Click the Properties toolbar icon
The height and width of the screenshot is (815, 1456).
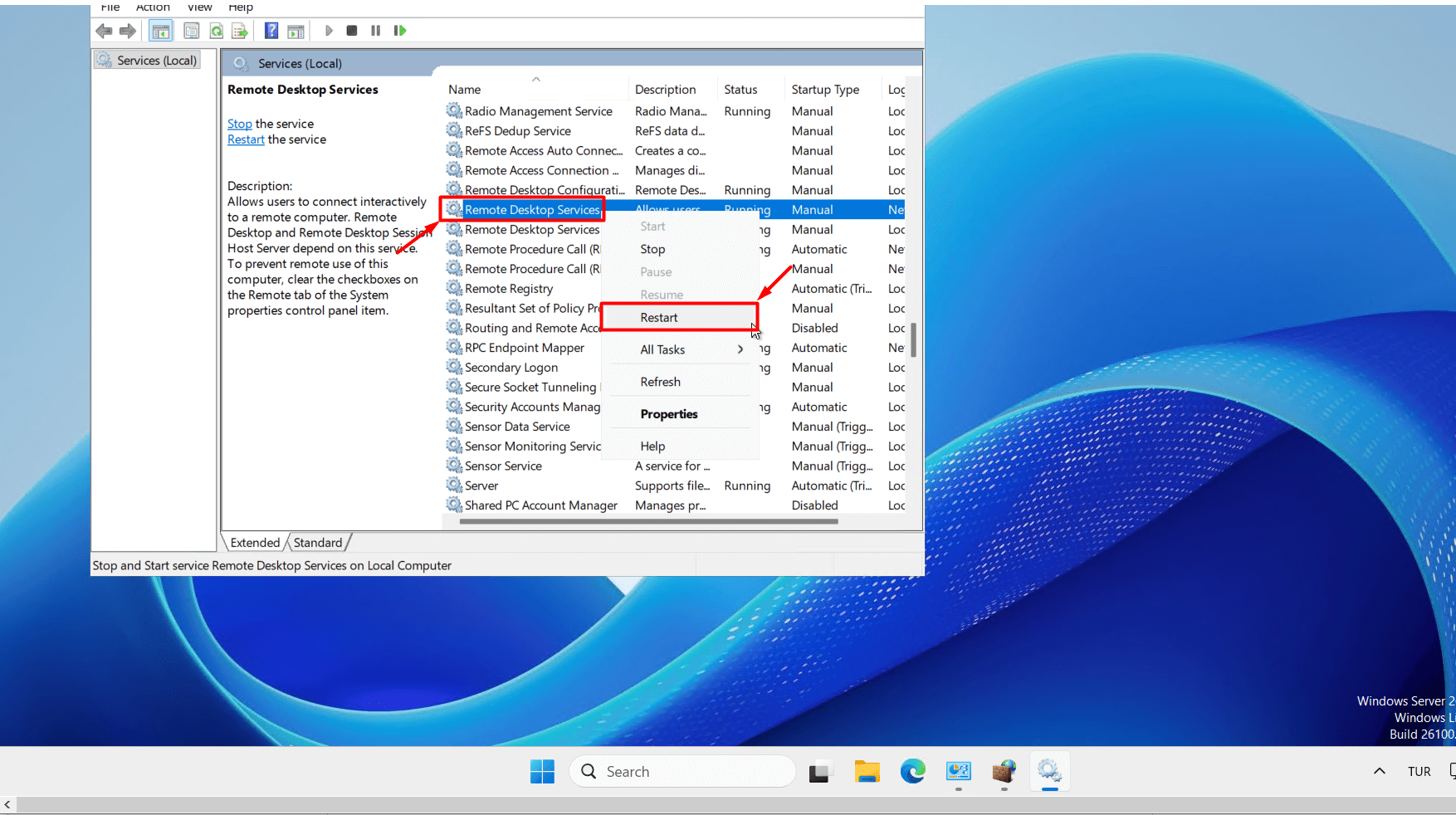click(192, 32)
